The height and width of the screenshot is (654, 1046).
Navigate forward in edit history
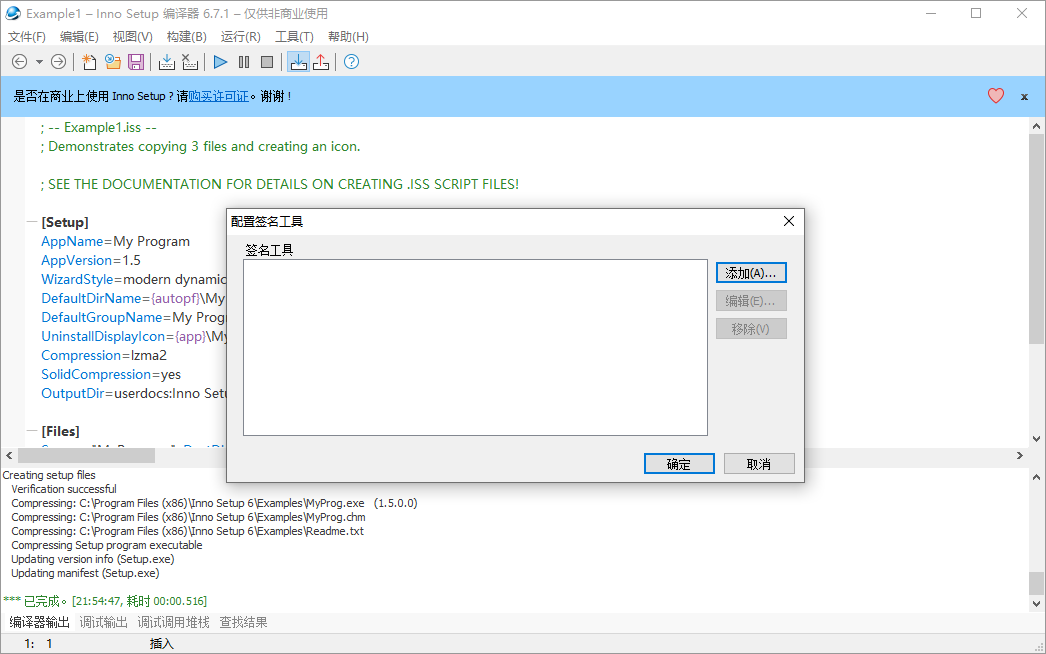[58, 61]
